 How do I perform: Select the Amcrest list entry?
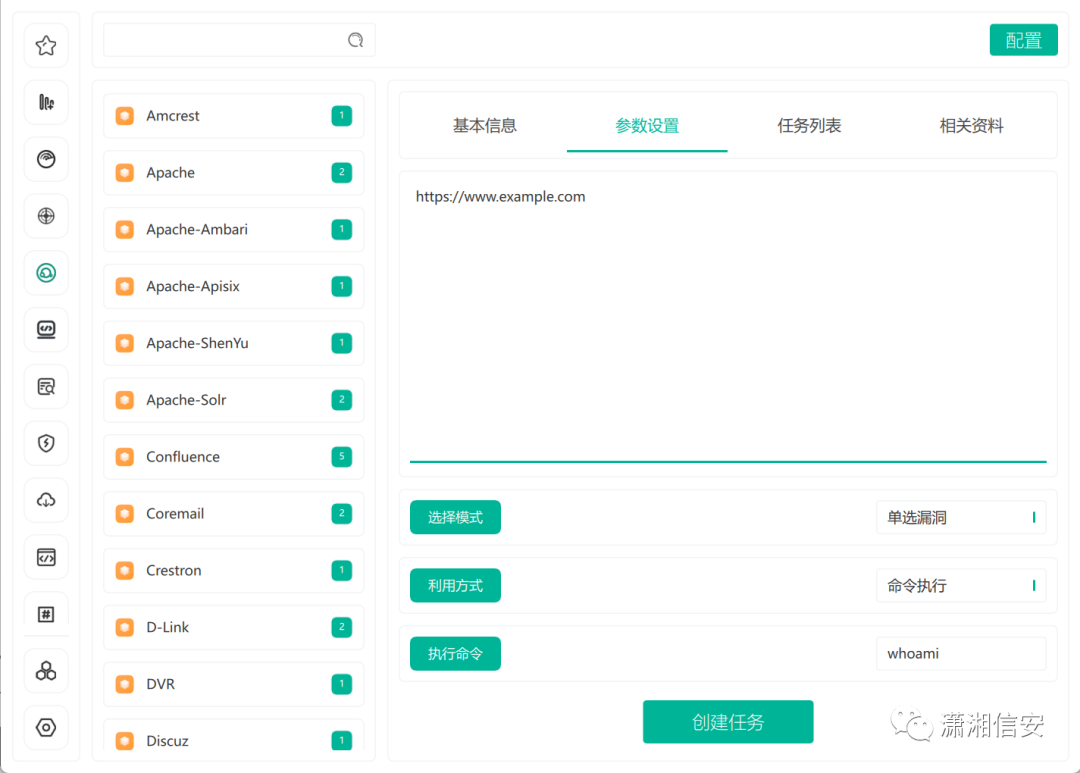tap(233, 116)
